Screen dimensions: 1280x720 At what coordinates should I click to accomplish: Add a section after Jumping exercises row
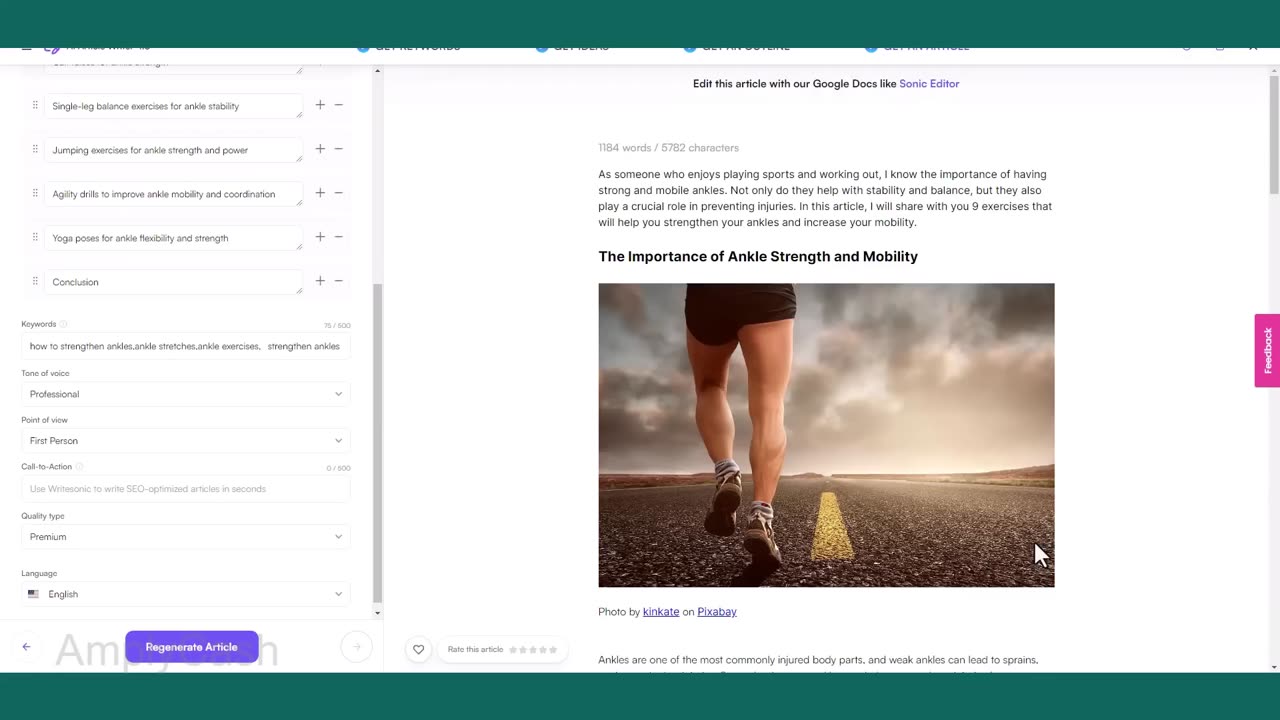pos(320,149)
